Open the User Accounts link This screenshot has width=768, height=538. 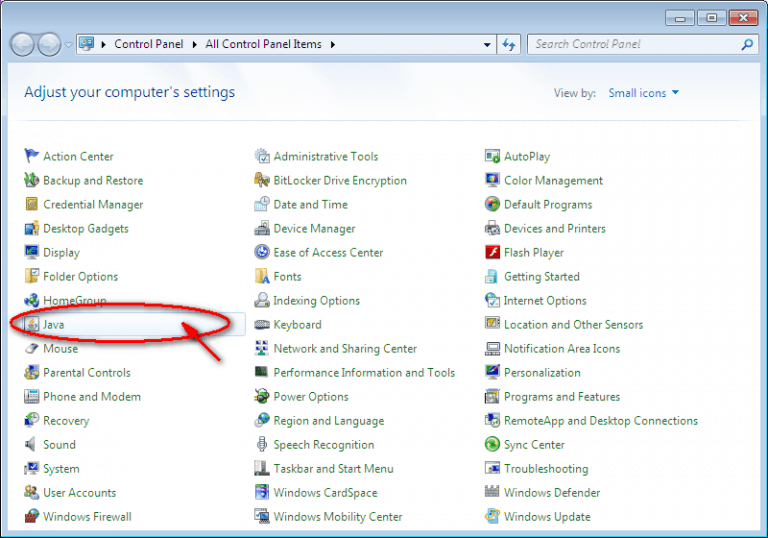[79, 492]
